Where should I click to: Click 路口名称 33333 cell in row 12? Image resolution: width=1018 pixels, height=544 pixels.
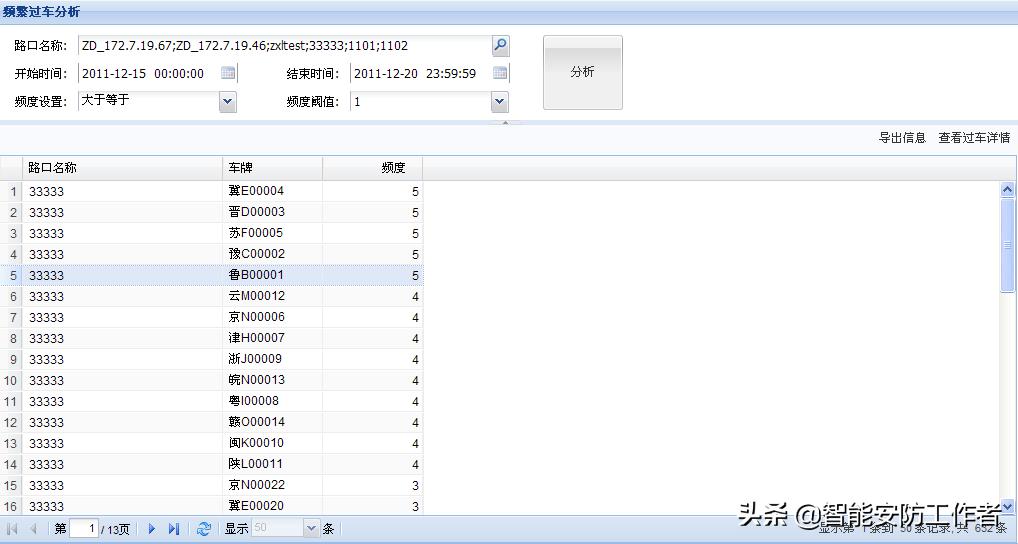pyautogui.click(x=123, y=422)
